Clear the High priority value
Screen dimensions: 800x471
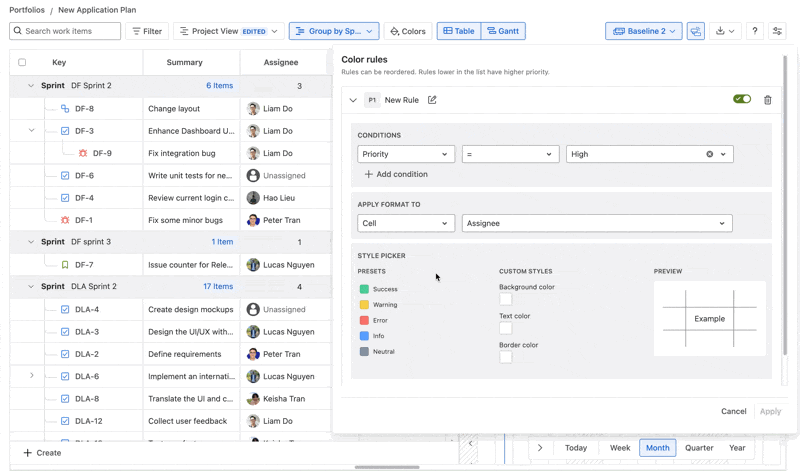[710, 154]
